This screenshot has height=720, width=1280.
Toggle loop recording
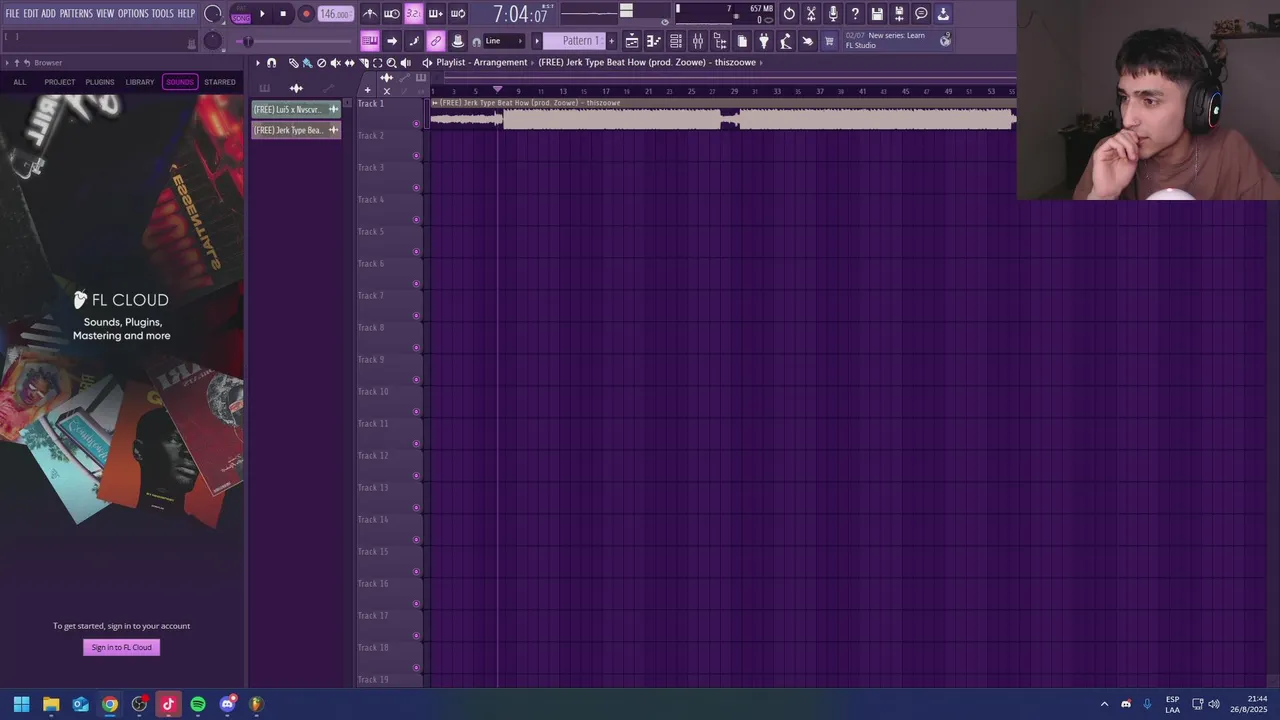point(458,14)
